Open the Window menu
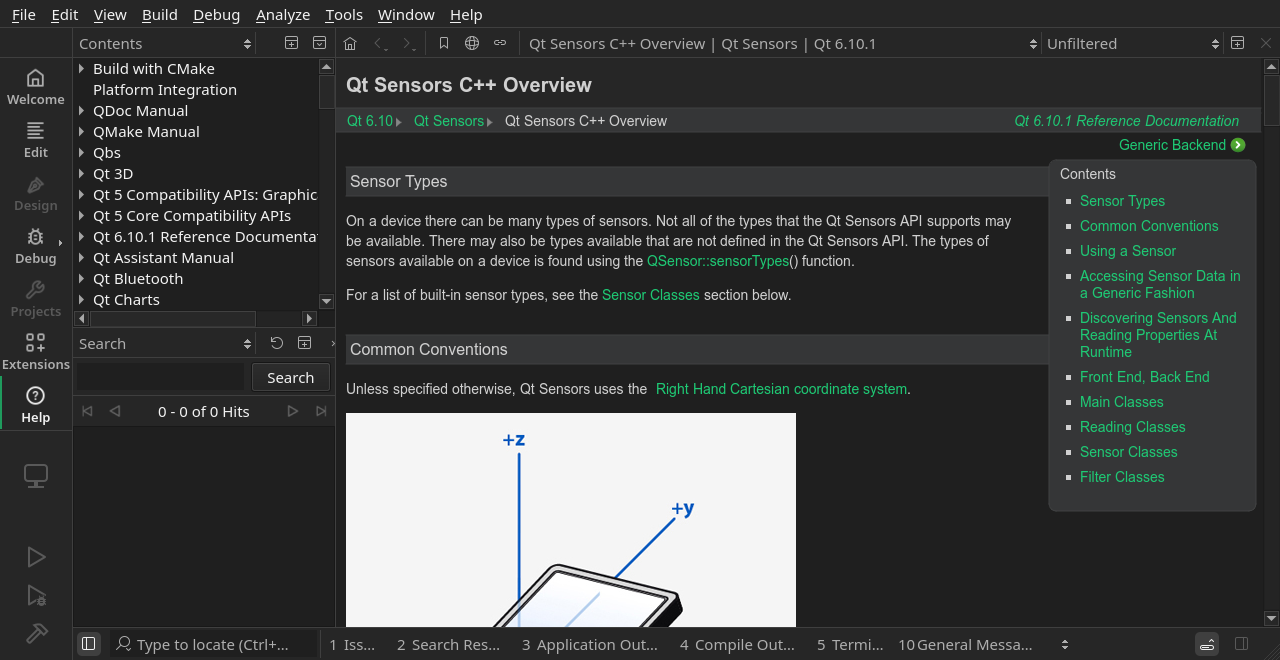Screen dimensions: 1280x660 (x=406, y=14)
